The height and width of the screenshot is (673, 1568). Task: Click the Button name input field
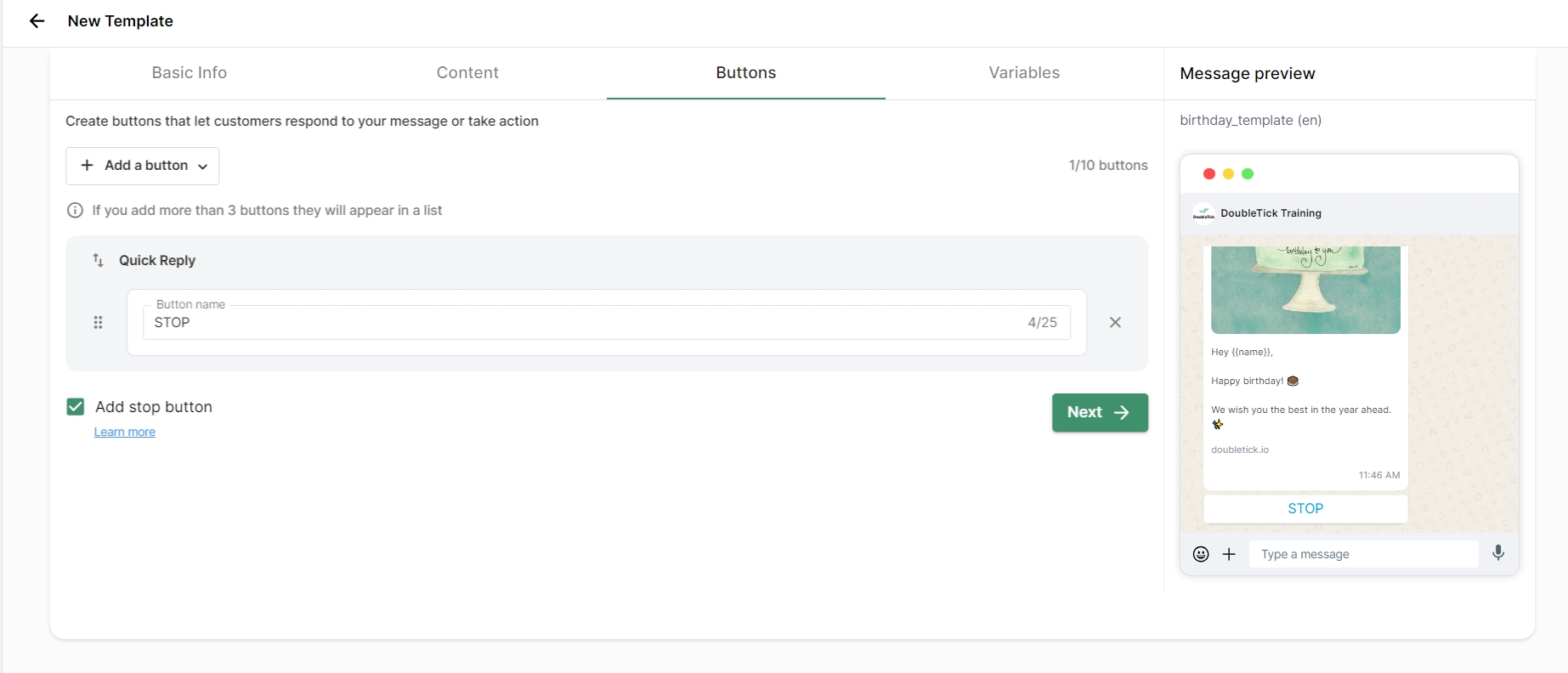pyautogui.click(x=586, y=323)
